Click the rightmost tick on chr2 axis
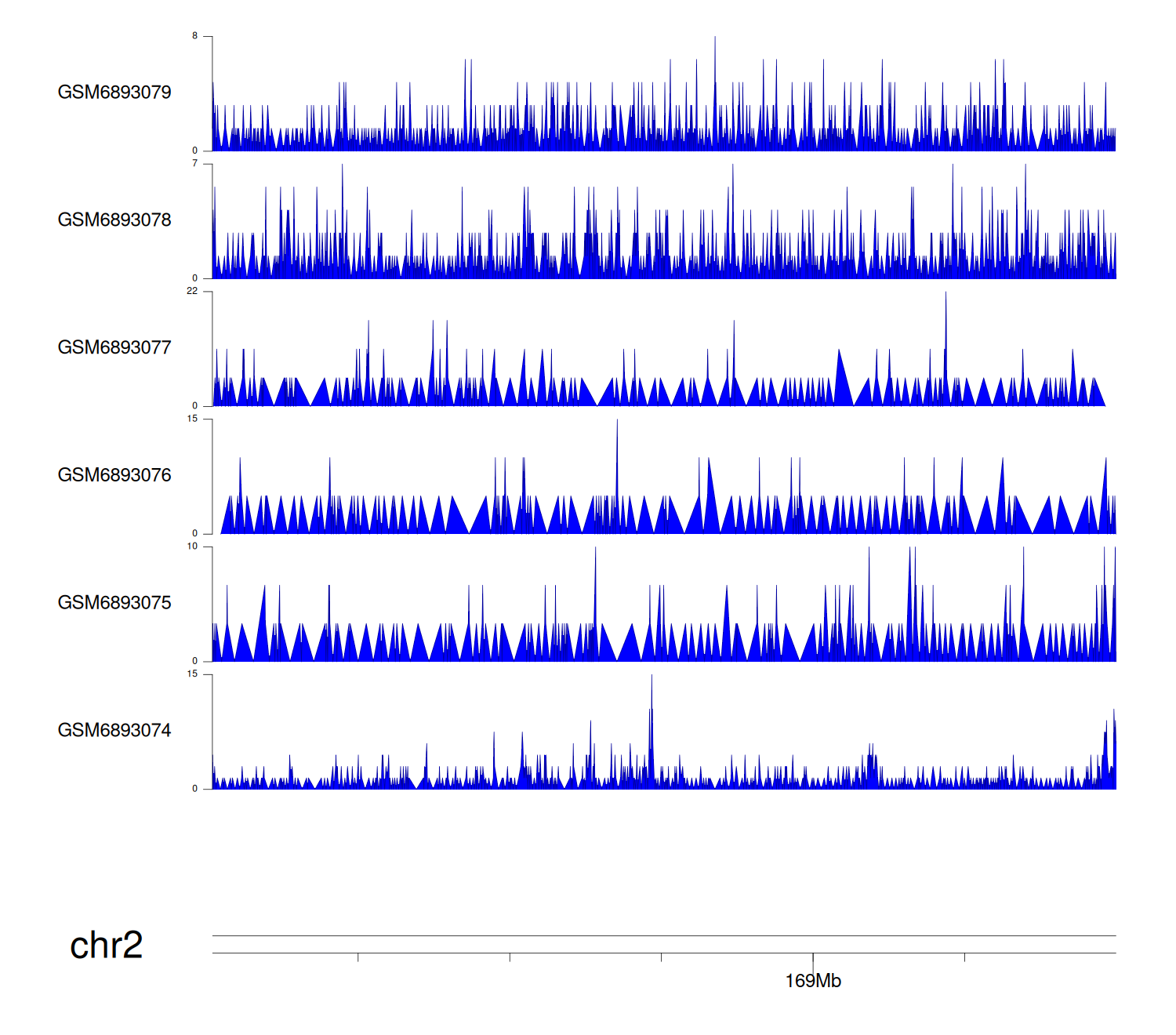This screenshot has height=1035, width=1176. tap(964, 957)
